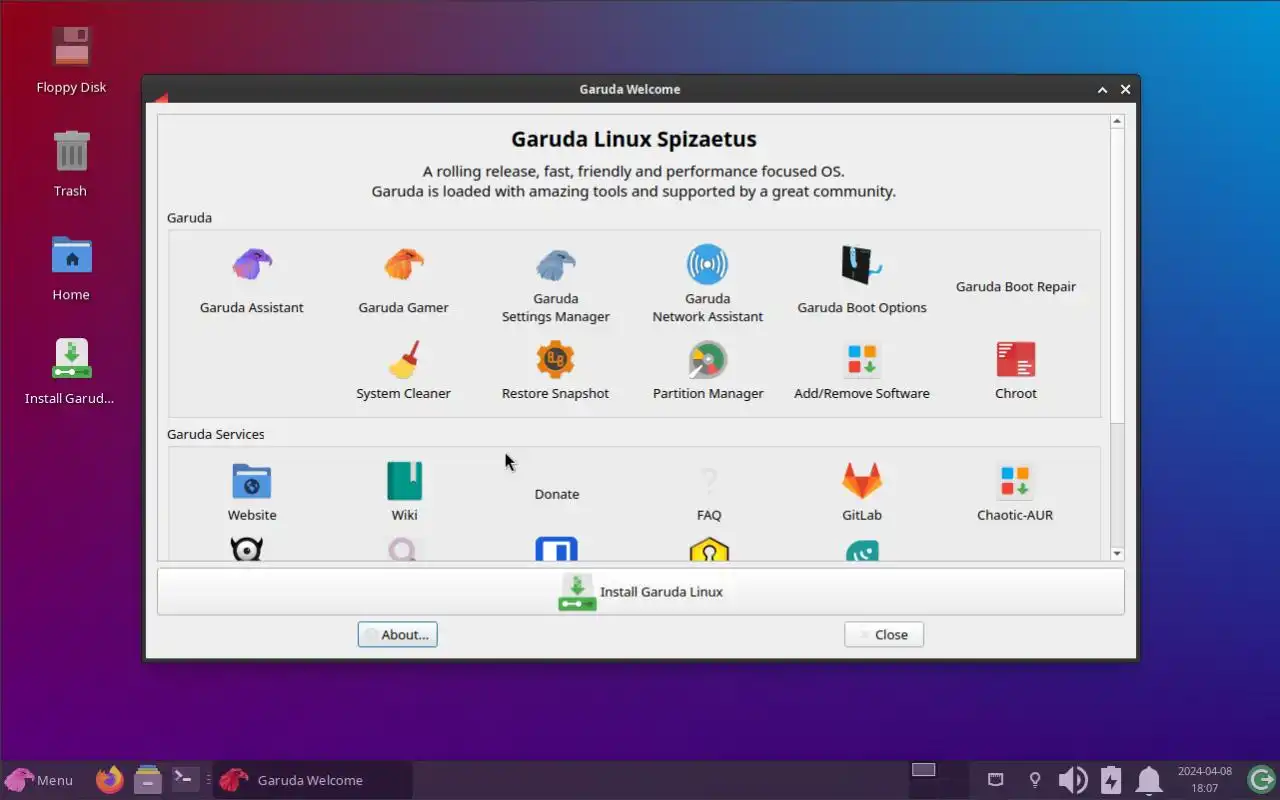Open Add/Remove Software
This screenshot has width=1280, height=800.
click(x=861, y=371)
